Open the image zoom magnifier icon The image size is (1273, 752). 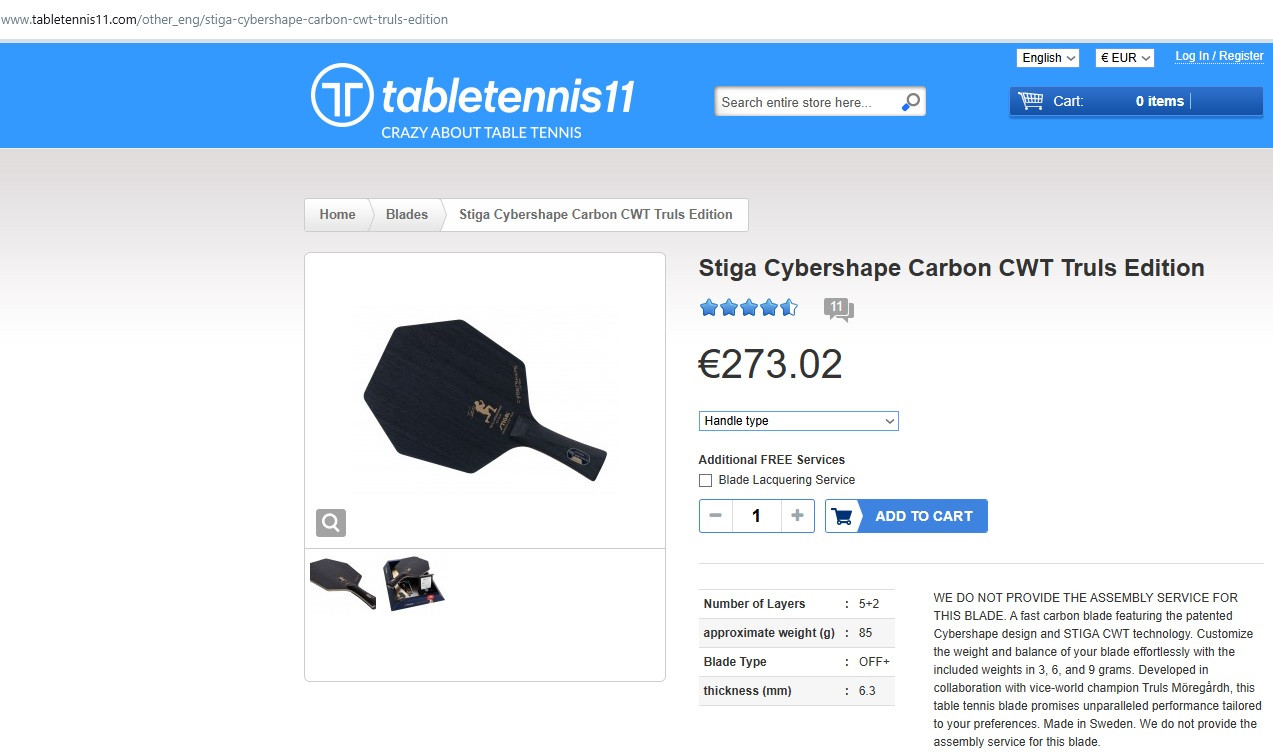tap(331, 522)
